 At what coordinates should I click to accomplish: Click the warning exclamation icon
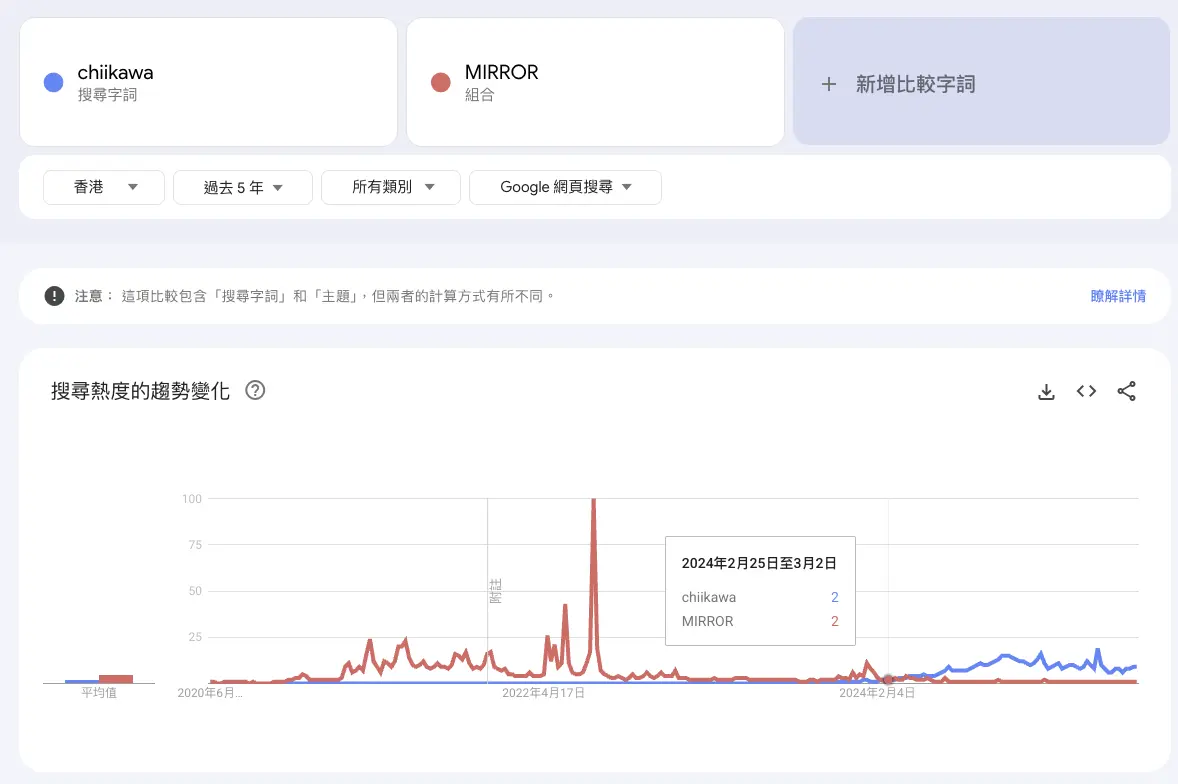(x=54, y=296)
